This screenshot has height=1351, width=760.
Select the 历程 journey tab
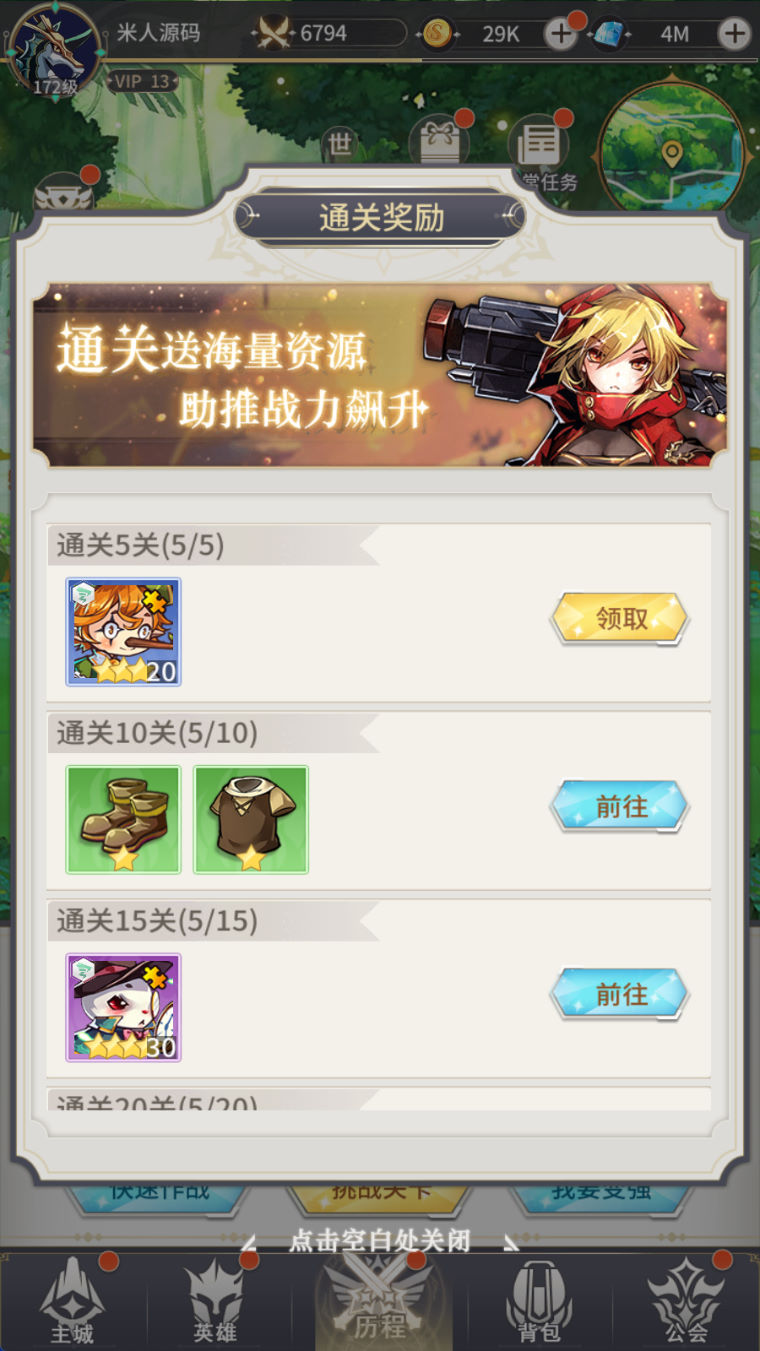tap(380, 1301)
